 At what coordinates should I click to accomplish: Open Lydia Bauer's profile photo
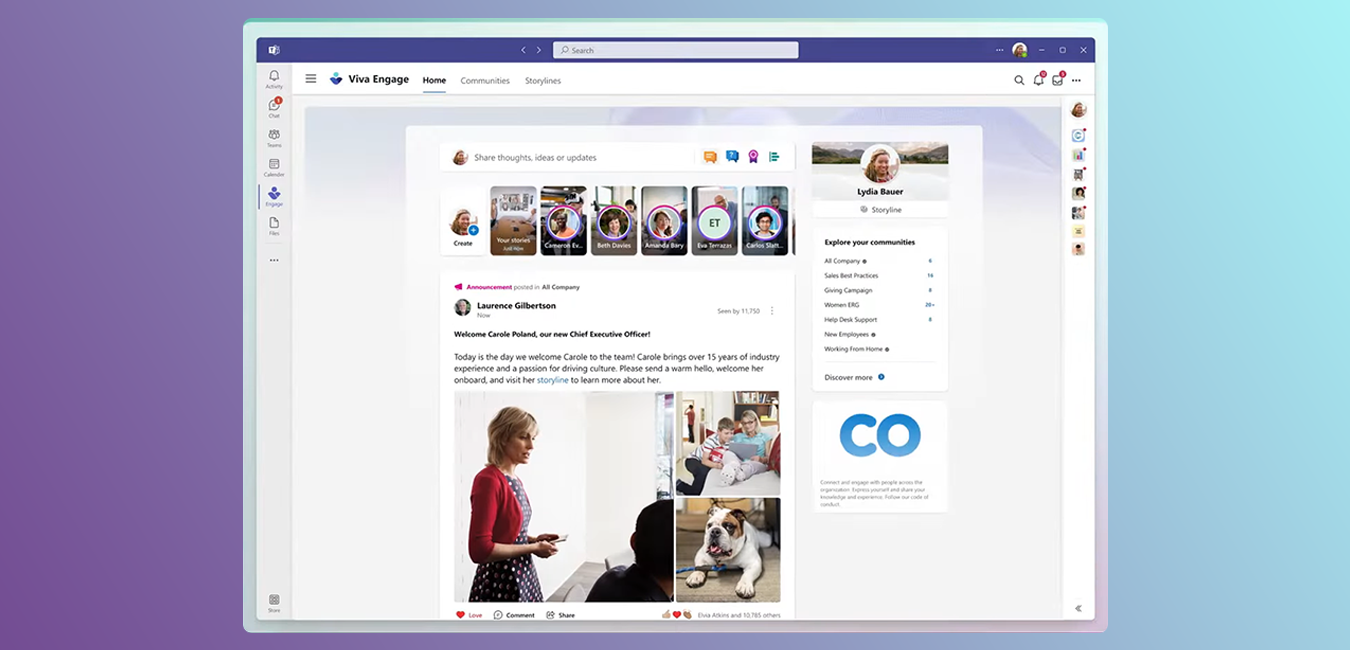point(880,164)
